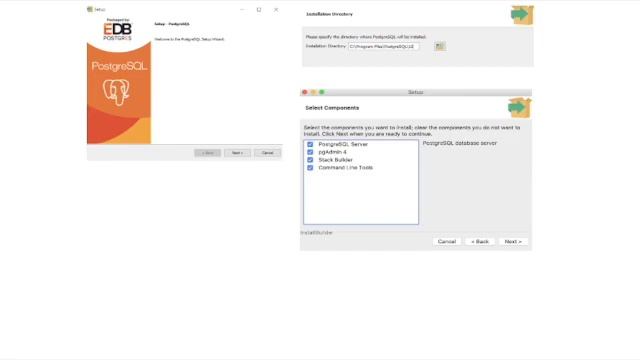The width and height of the screenshot is (640, 360).
Task: Select the Stack Builder label in components list
Action: (336, 160)
